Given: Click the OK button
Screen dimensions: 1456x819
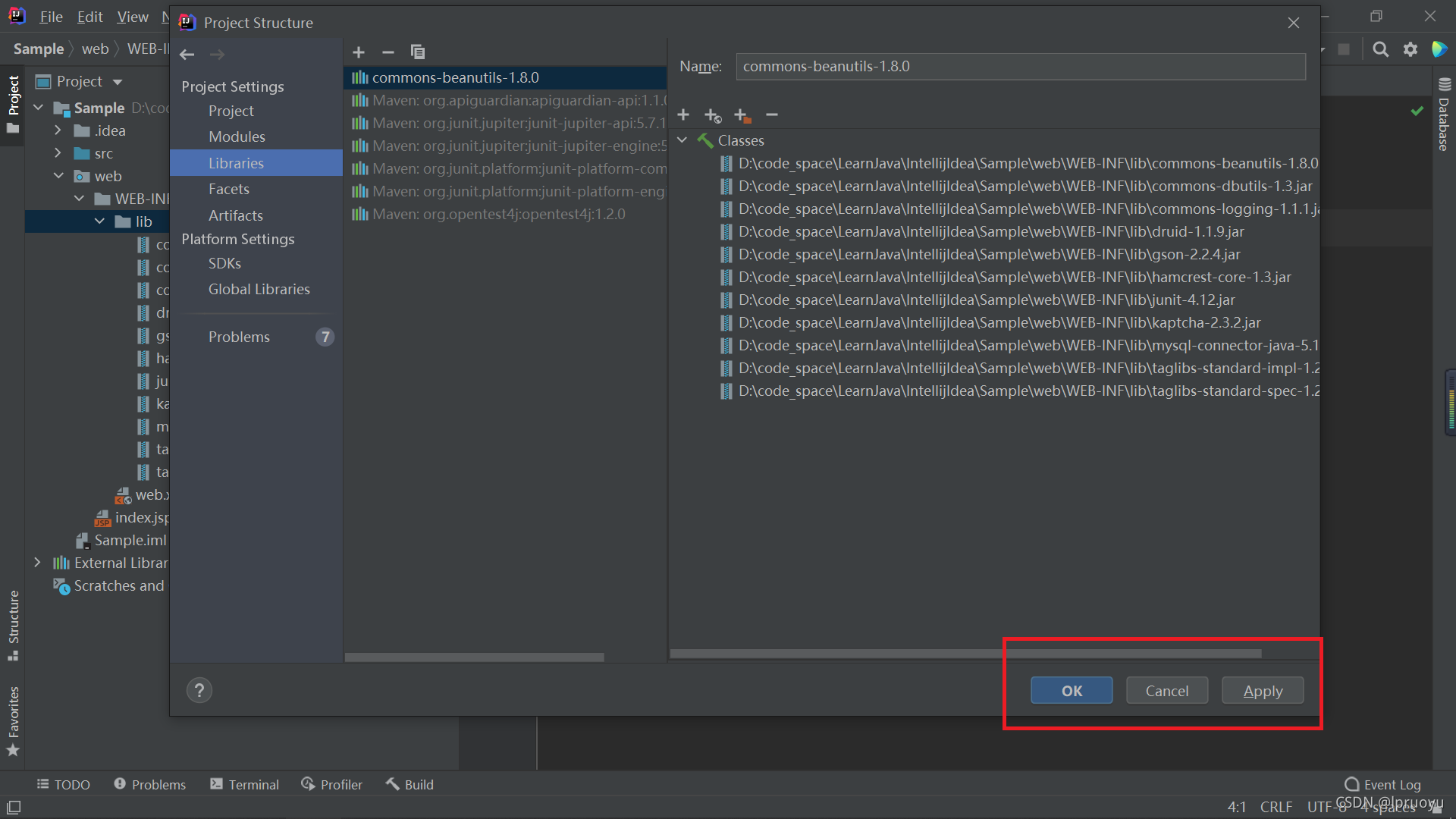Looking at the screenshot, I should 1072,690.
